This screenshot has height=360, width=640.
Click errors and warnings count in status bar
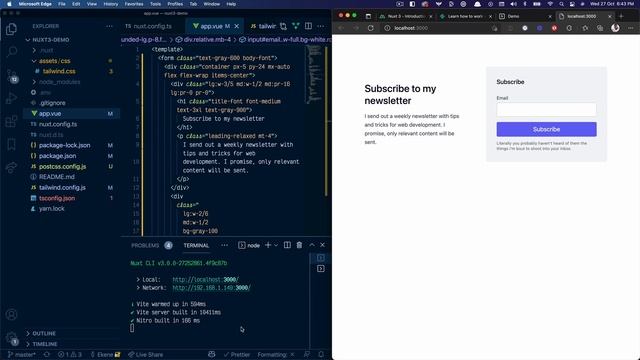[x=69, y=355]
